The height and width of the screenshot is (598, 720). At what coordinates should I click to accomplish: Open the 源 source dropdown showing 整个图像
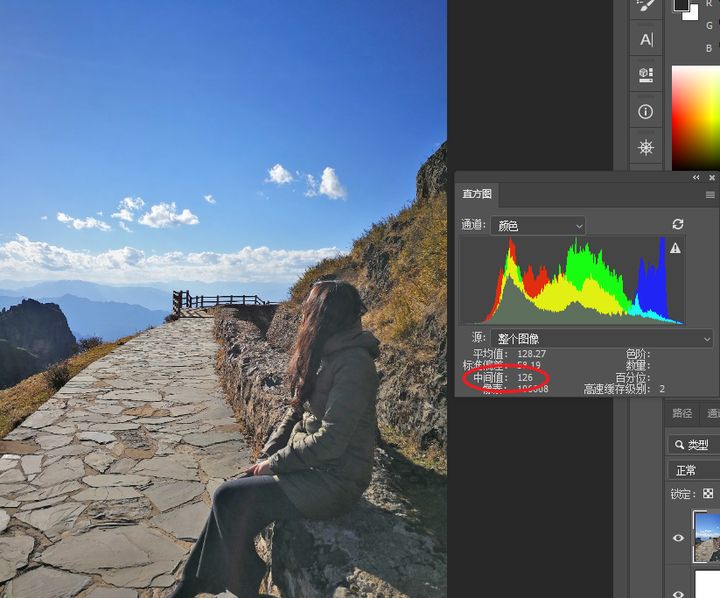pos(602,338)
